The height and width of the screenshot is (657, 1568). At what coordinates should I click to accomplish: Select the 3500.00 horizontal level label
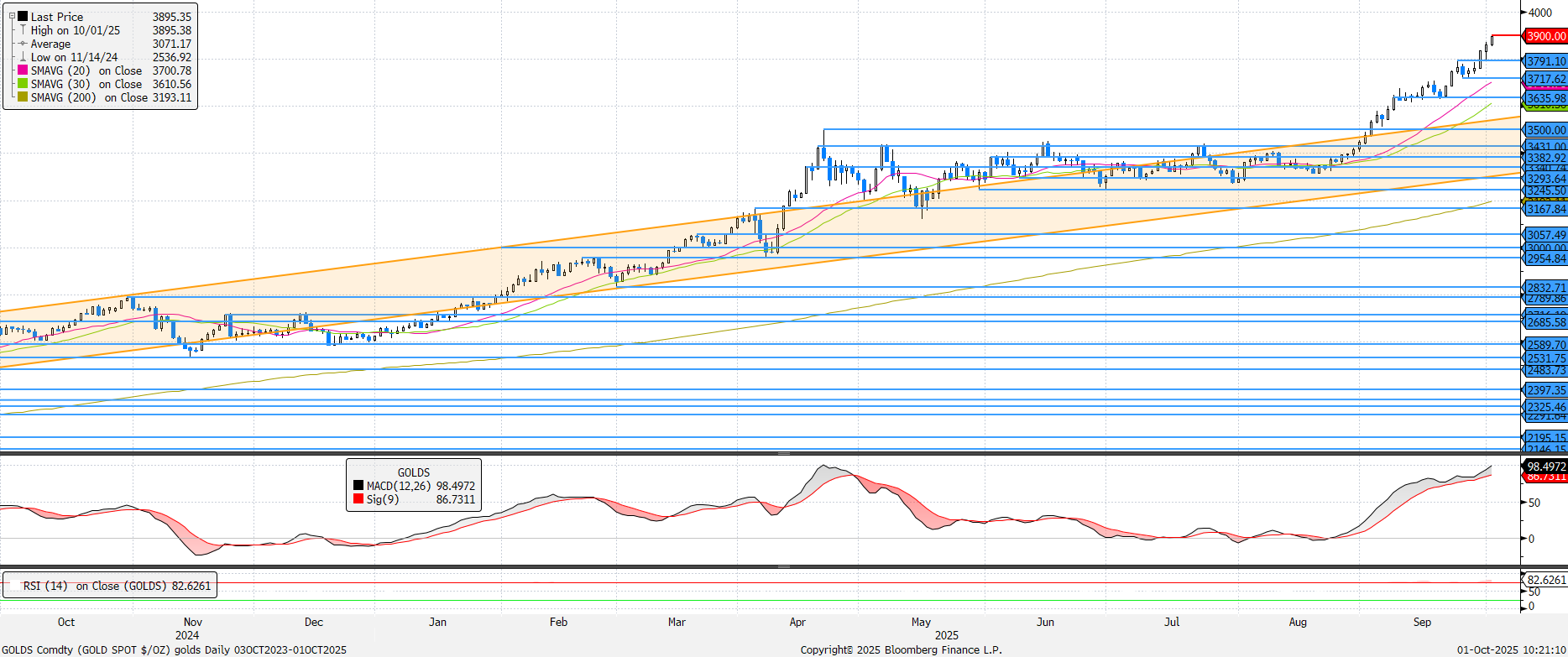(x=1545, y=130)
